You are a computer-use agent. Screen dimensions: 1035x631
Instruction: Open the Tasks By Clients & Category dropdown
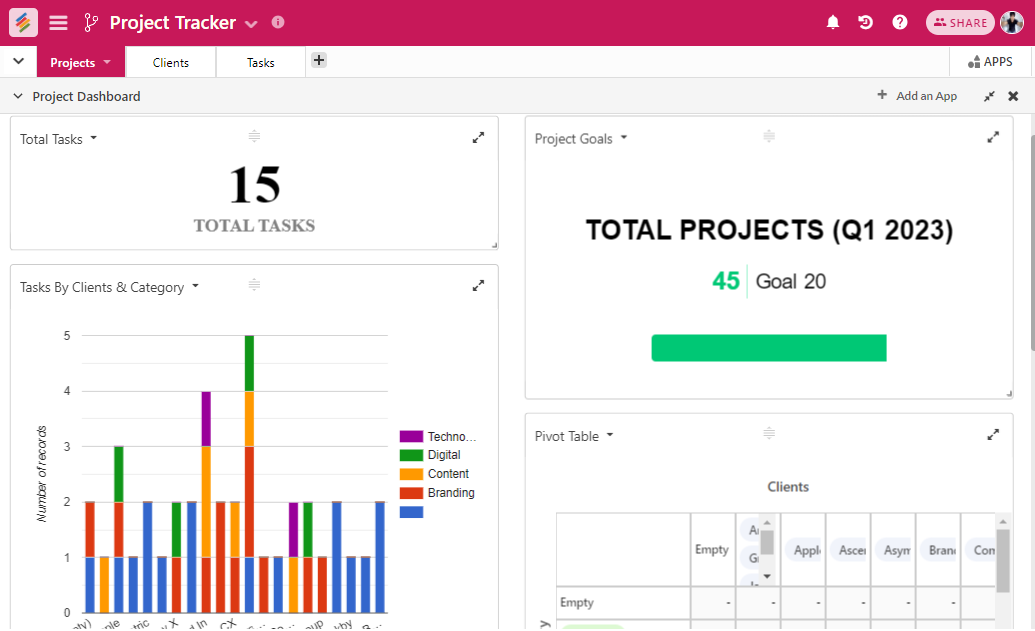[195, 286]
